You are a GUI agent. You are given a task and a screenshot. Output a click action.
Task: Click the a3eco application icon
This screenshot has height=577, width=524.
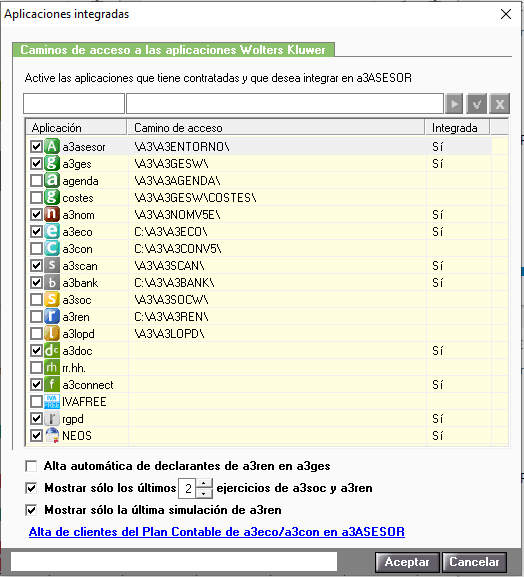tap(52, 231)
